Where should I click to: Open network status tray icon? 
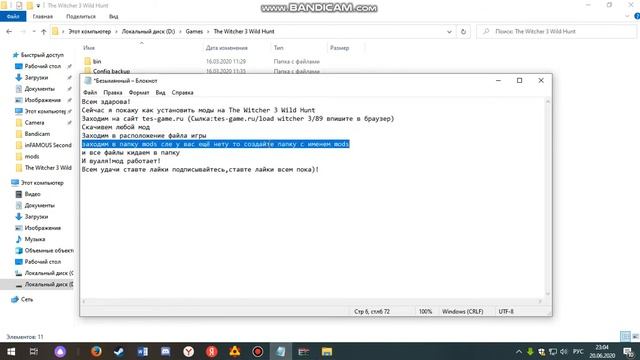click(553, 351)
